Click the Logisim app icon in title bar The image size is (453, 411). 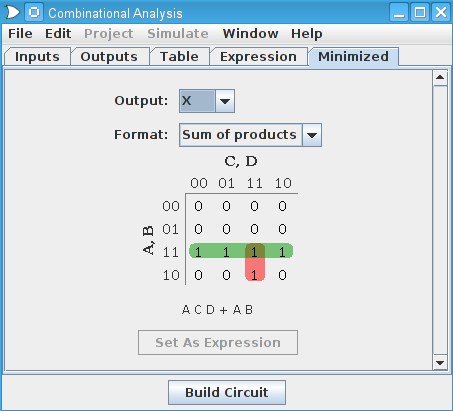pyautogui.click(x=12, y=13)
